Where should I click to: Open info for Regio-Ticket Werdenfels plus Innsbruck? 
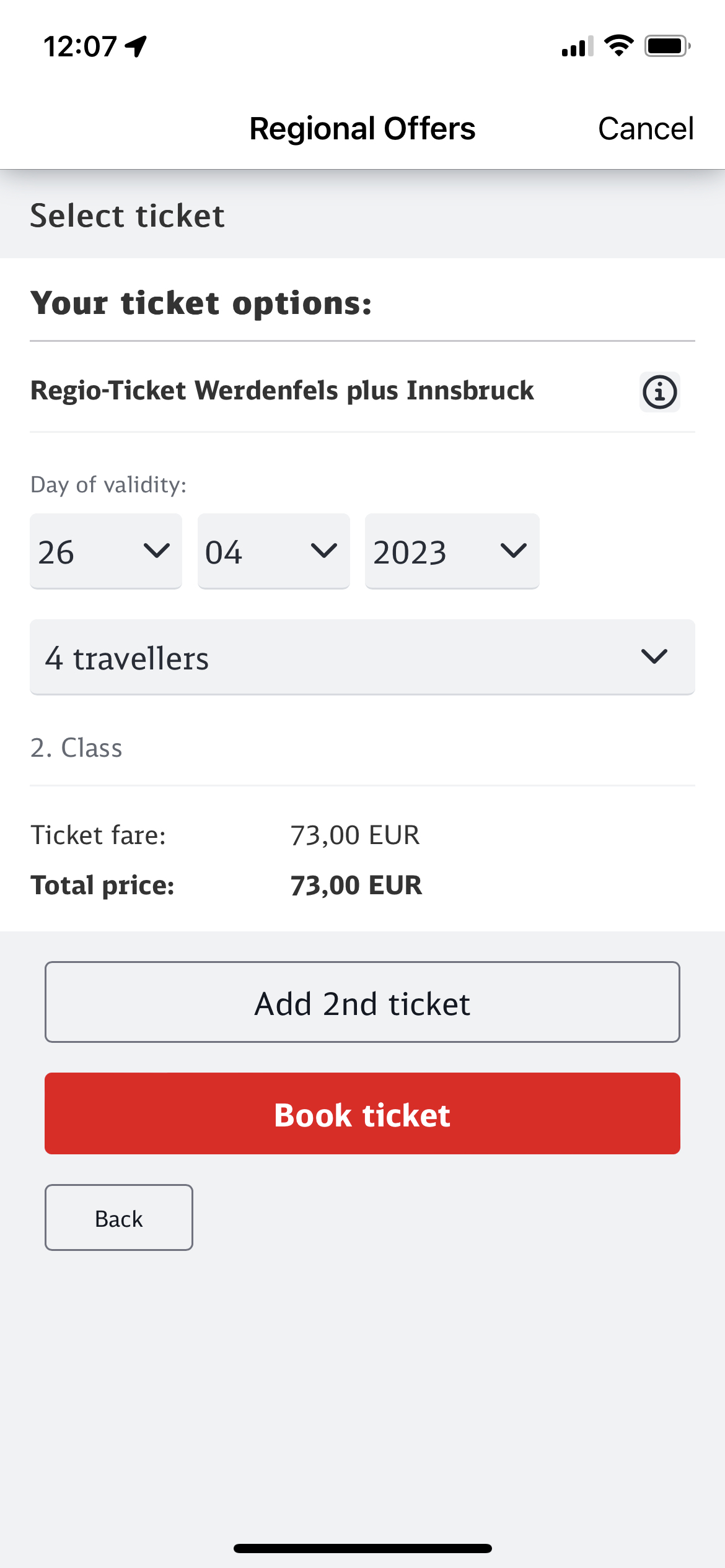[x=659, y=391]
